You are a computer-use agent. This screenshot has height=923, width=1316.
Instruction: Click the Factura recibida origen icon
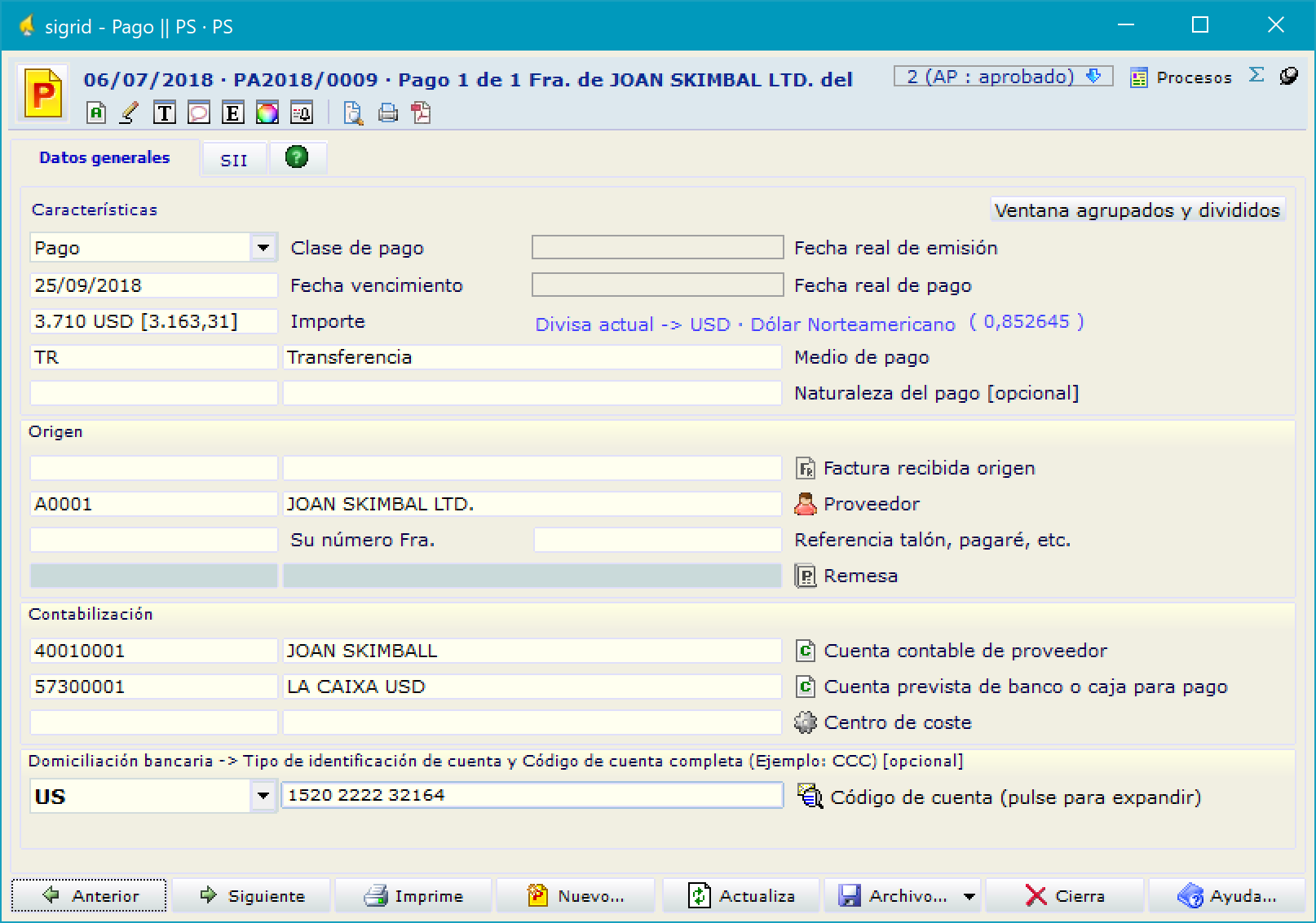[806, 468]
